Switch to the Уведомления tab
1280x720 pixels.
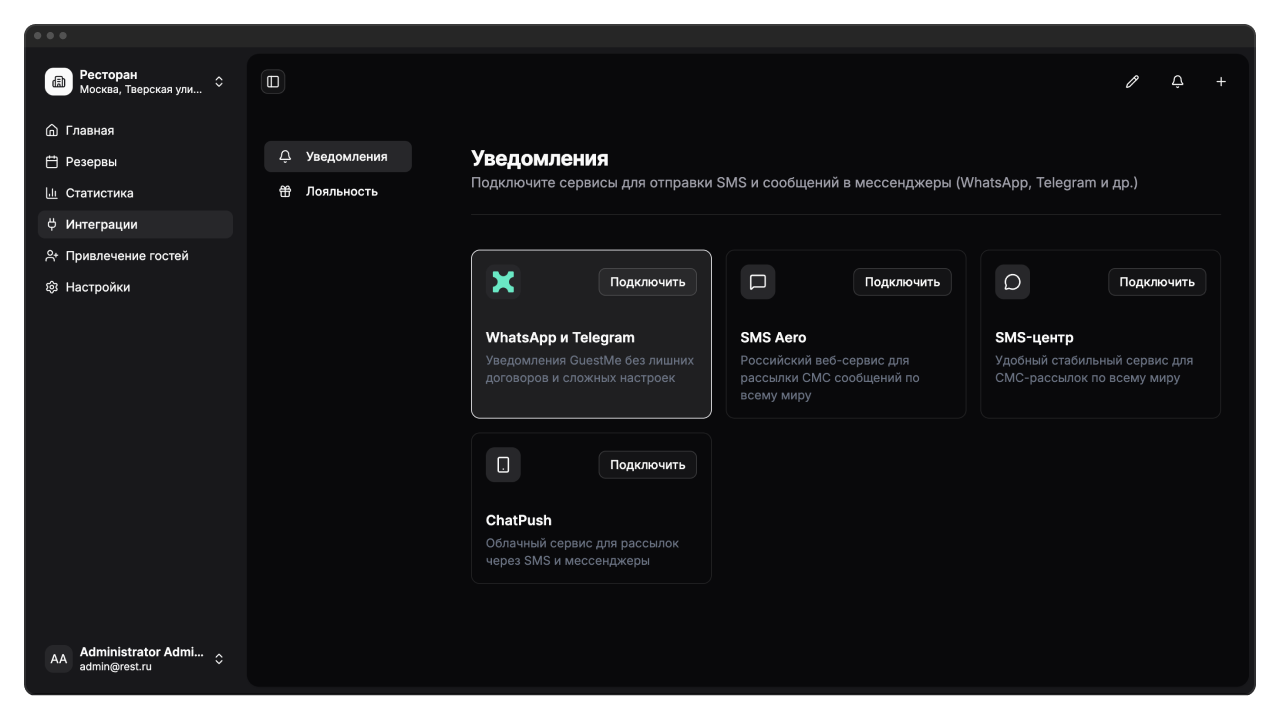click(338, 157)
